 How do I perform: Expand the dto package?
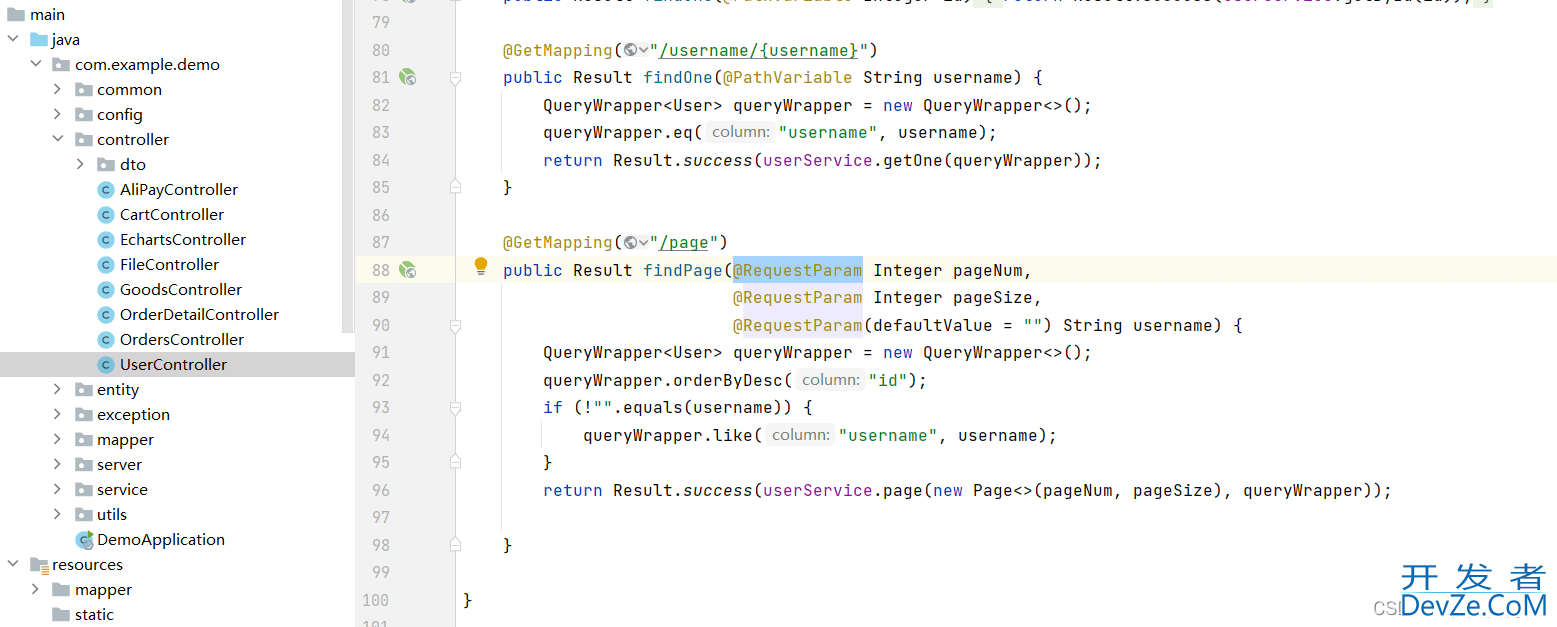(x=80, y=164)
